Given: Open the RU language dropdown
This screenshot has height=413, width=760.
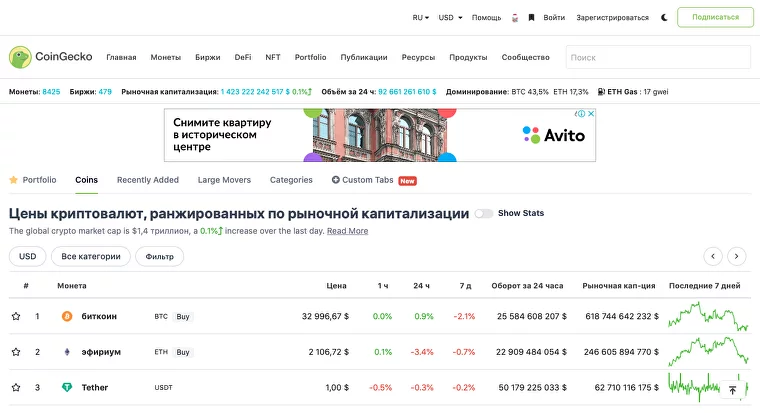Looking at the screenshot, I should tap(420, 17).
